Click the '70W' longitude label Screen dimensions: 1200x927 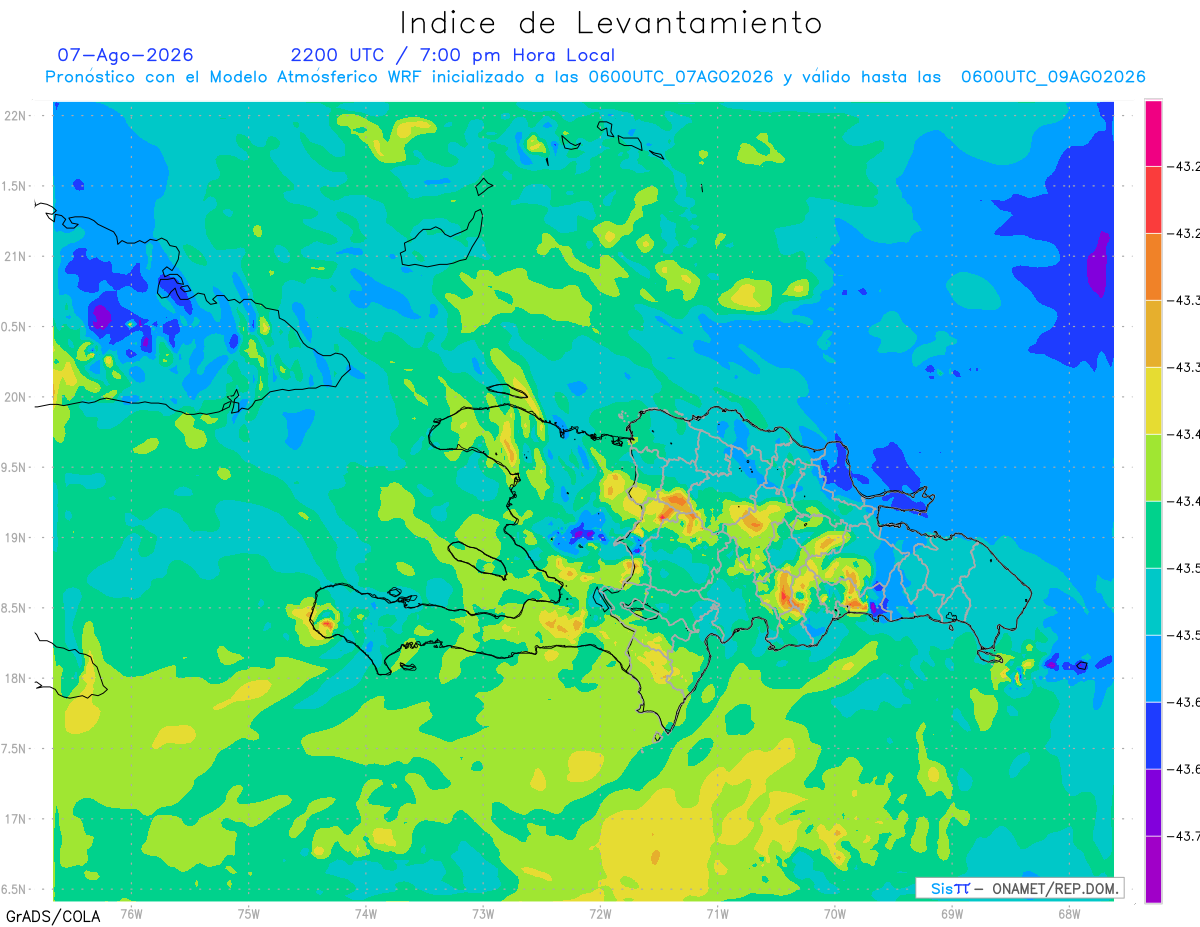(835, 914)
